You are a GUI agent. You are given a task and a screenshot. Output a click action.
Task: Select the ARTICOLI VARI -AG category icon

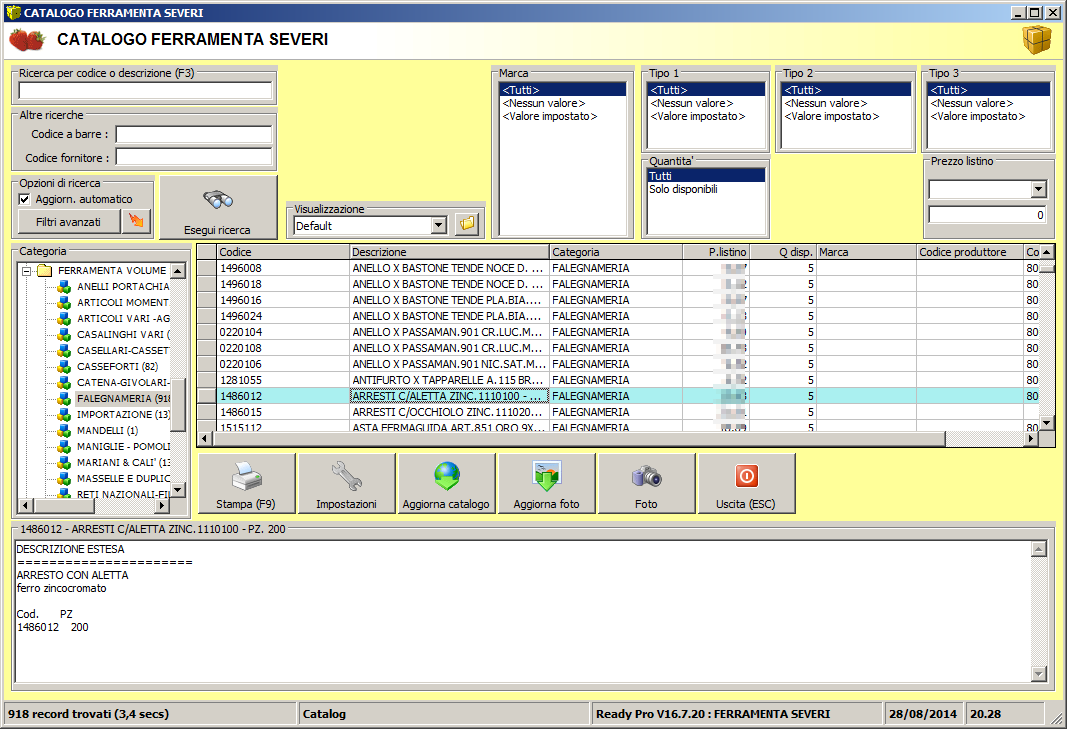pyautogui.click(x=64, y=319)
